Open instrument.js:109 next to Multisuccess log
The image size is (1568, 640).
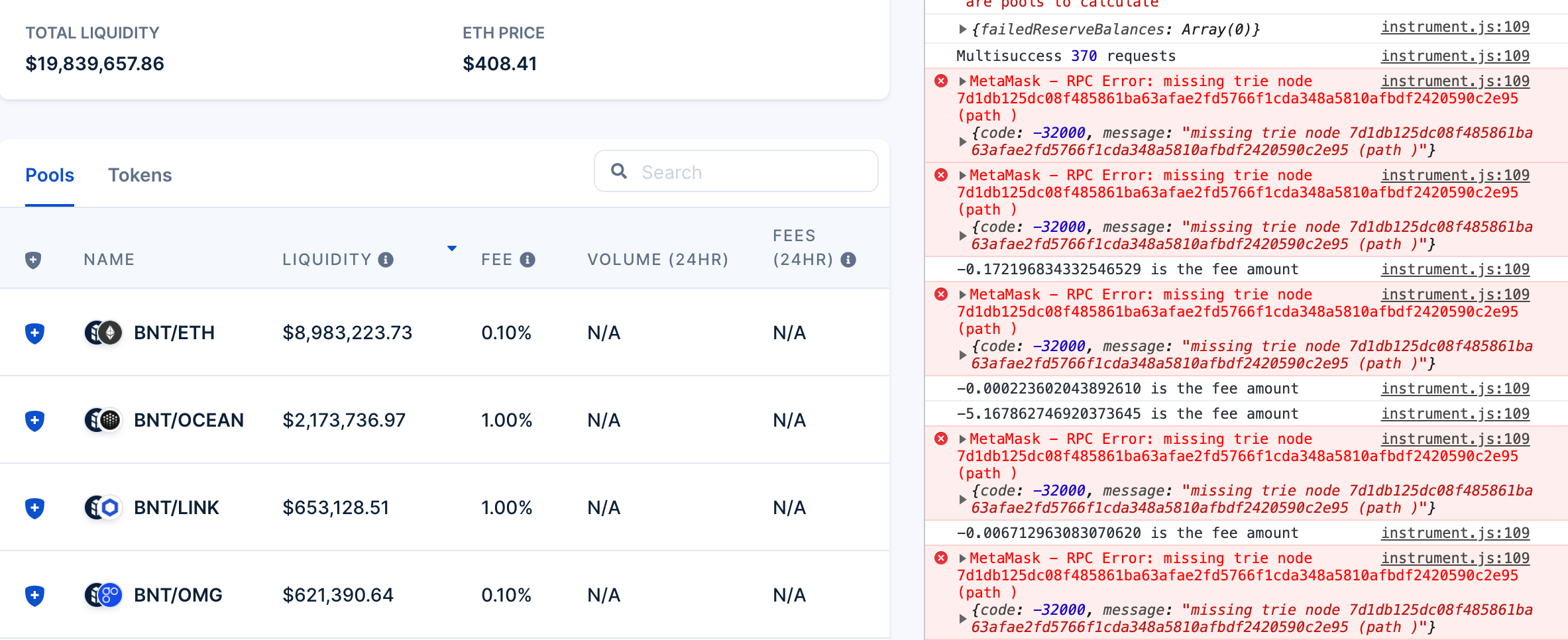[1455, 56]
